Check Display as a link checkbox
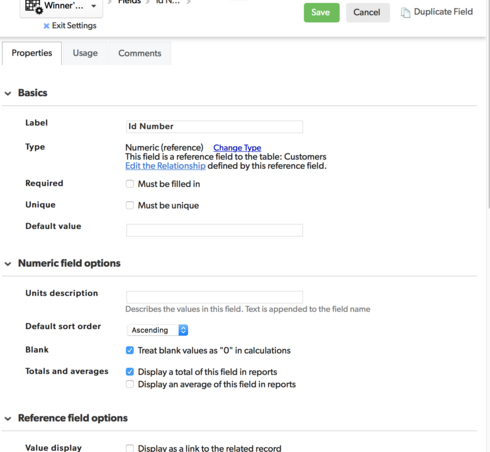This screenshot has height=452, width=490. (130, 448)
